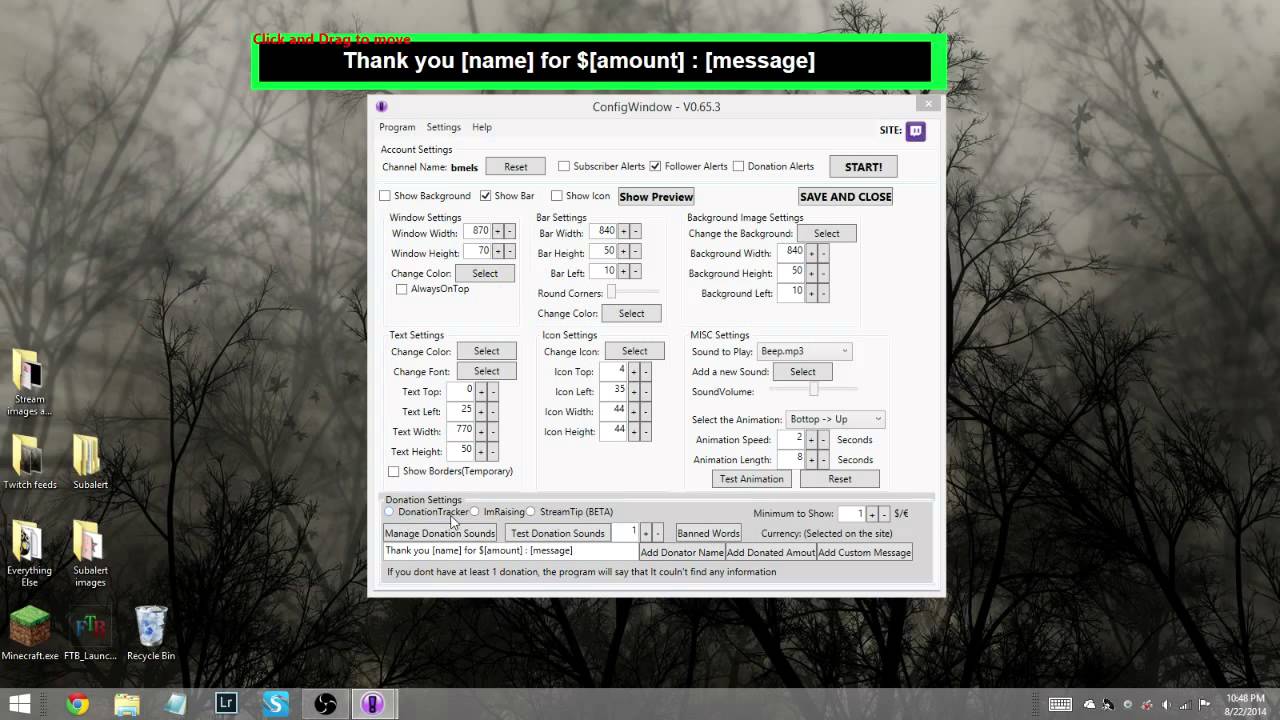The height and width of the screenshot is (720, 1280).
Task: Increase Text Top with plus button
Action: [480, 391]
